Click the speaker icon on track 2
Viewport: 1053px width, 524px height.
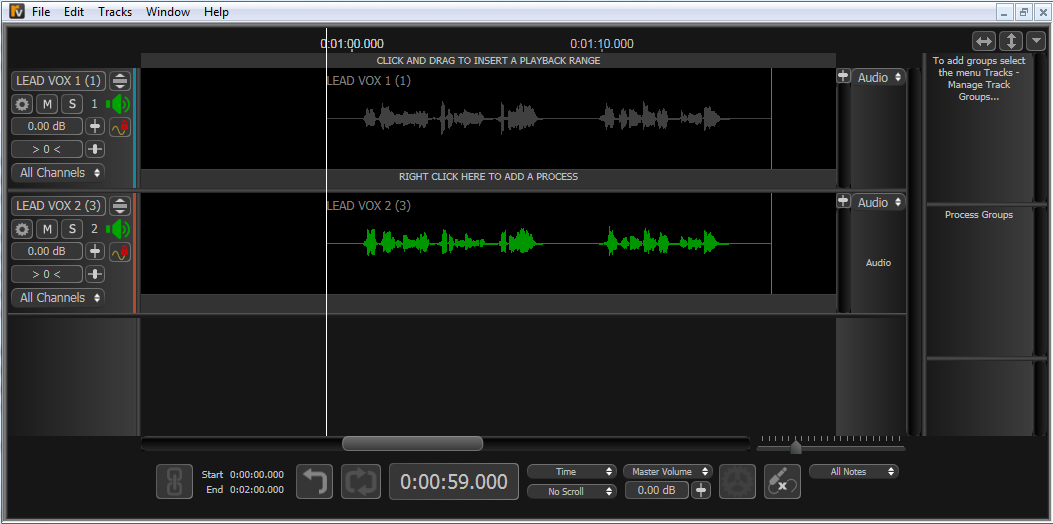pyautogui.click(x=120, y=229)
